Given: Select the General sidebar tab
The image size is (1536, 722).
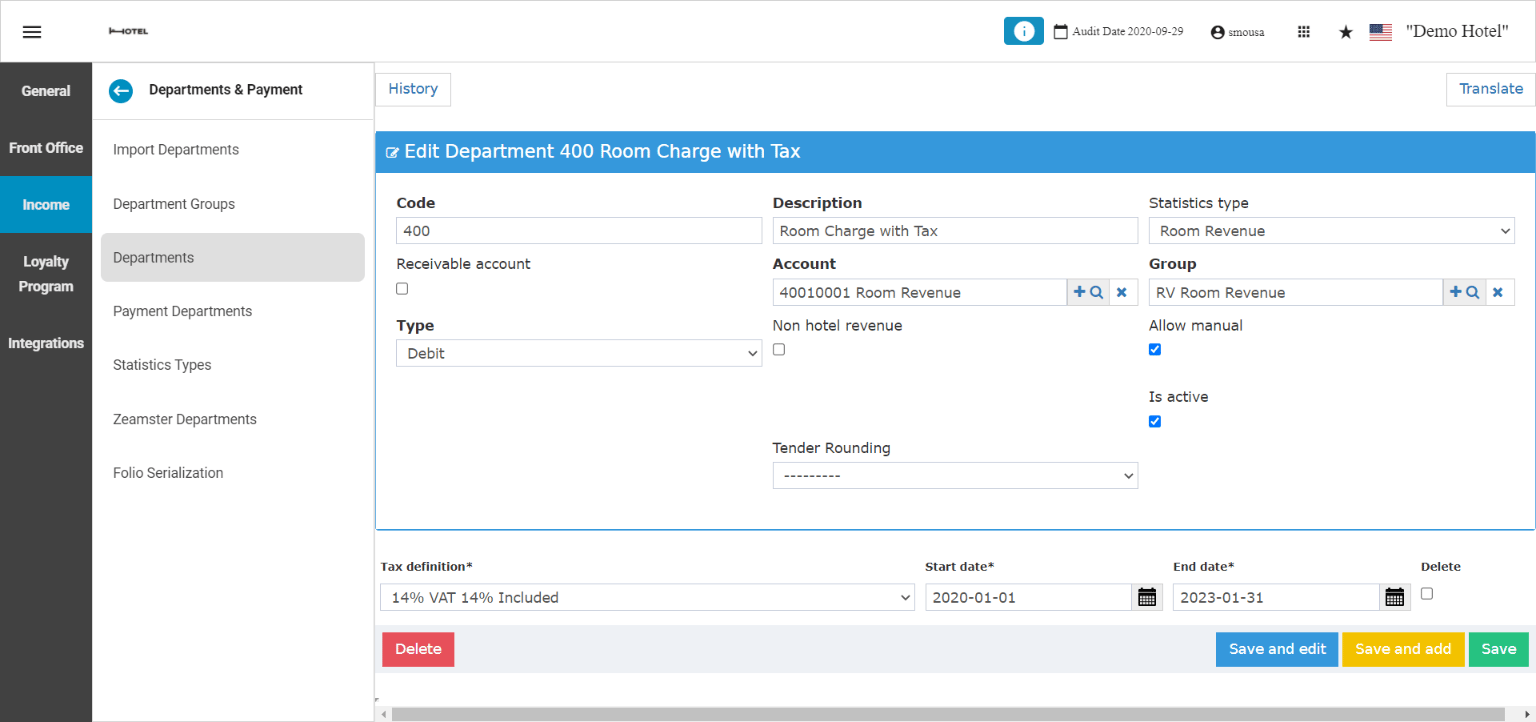Looking at the screenshot, I should click(x=46, y=91).
